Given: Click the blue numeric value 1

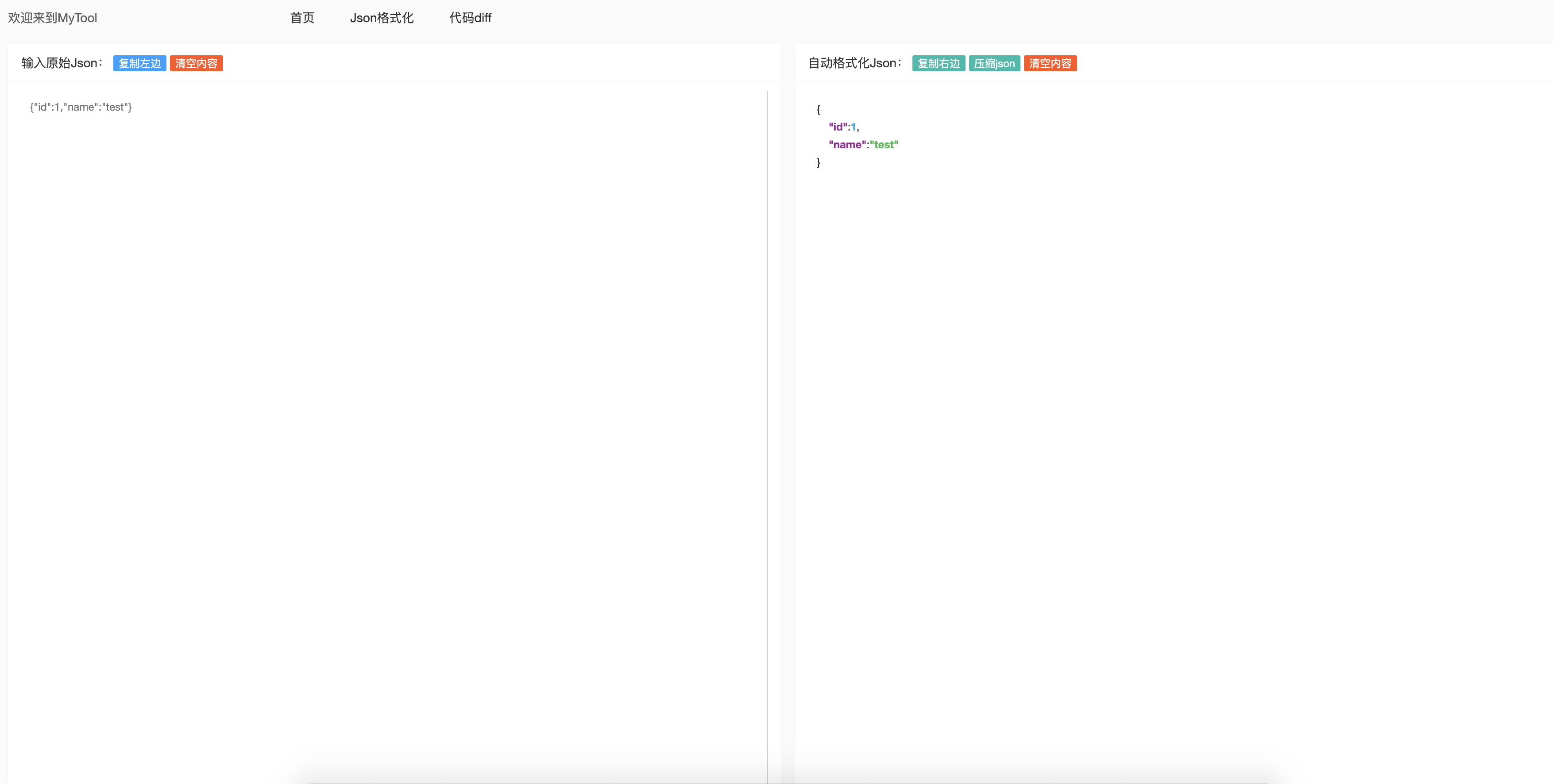Looking at the screenshot, I should click(x=853, y=127).
